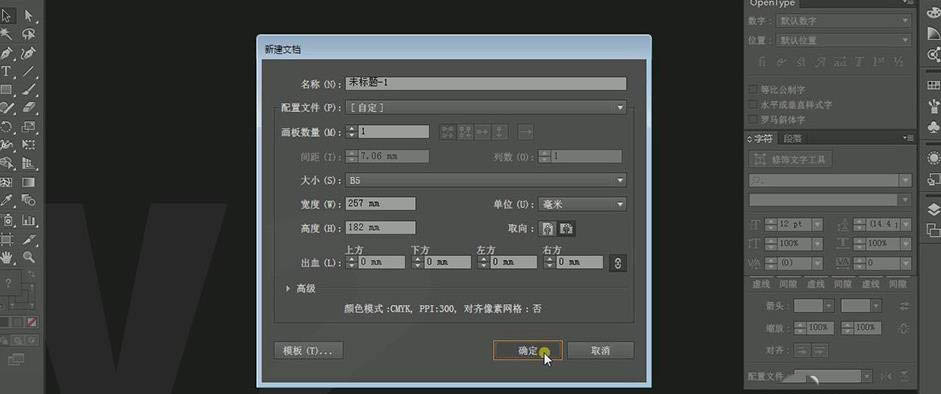Open the OpenType 位置 dropdown
This screenshot has width=941, height=394.
coord(844,41)
